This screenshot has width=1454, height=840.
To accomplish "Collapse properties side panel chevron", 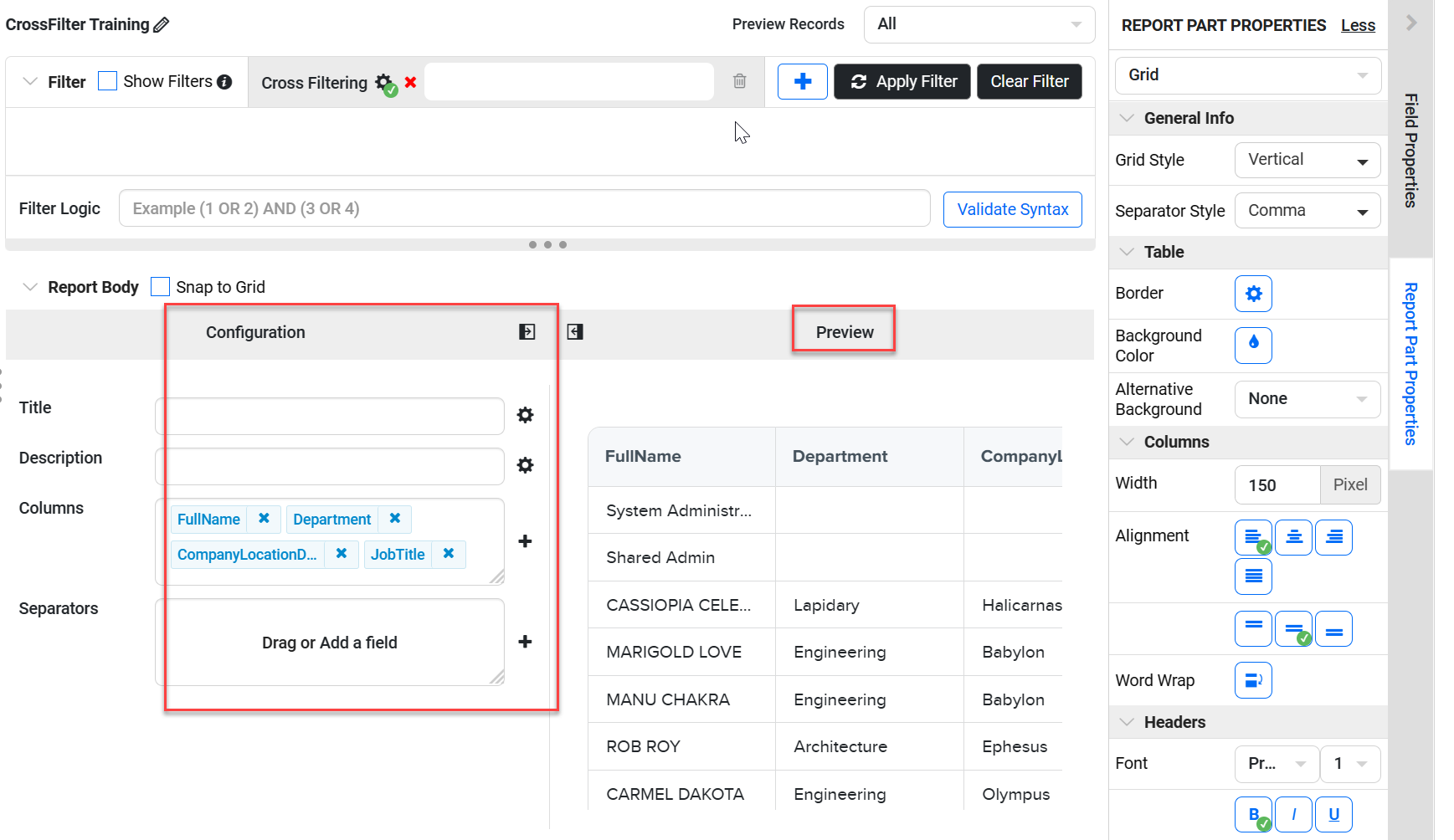I will [1411, 23].
